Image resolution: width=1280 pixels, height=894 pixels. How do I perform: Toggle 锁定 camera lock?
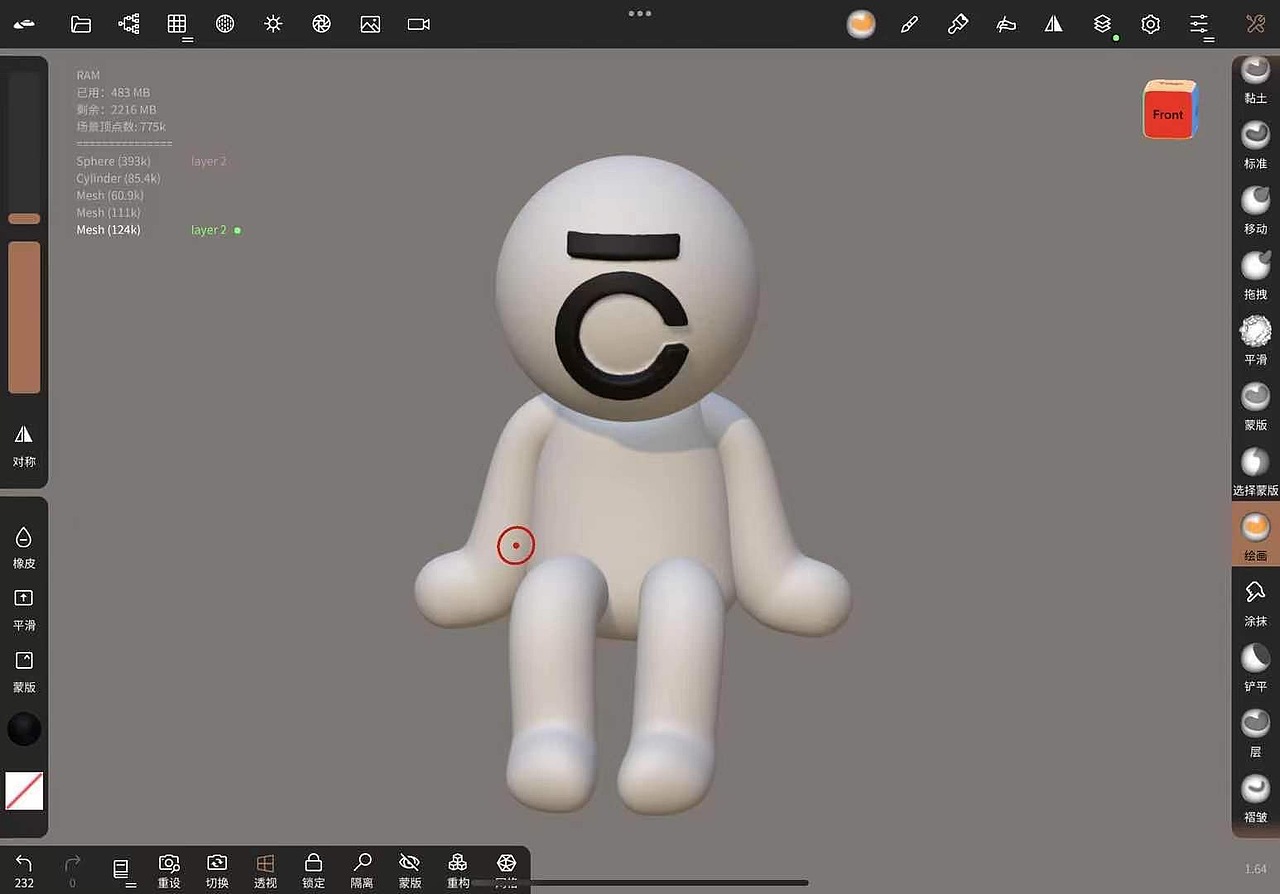click(x=313, y=870)
